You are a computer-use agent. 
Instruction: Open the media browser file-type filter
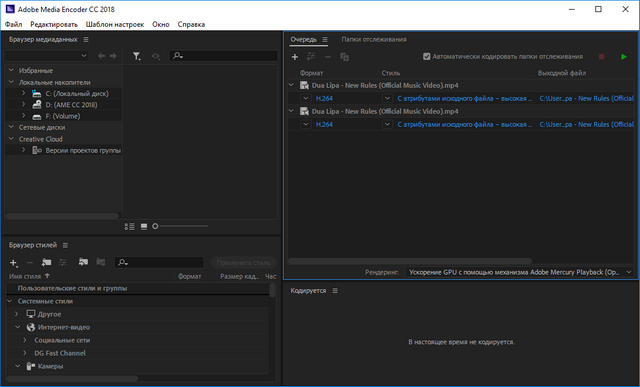coord(137,56)
